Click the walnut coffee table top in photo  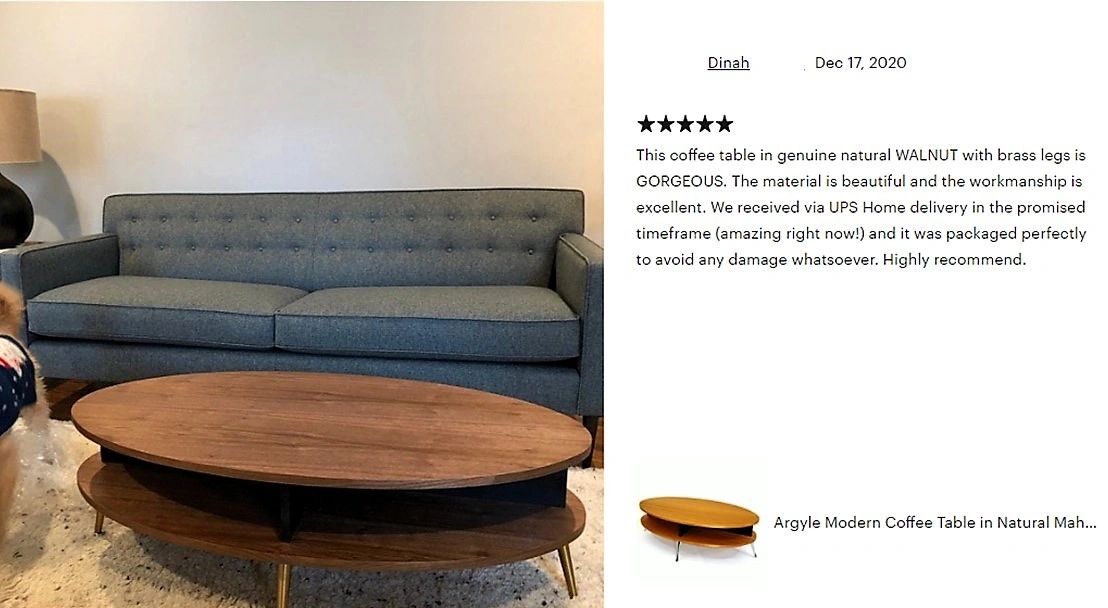tap(331, 426)
